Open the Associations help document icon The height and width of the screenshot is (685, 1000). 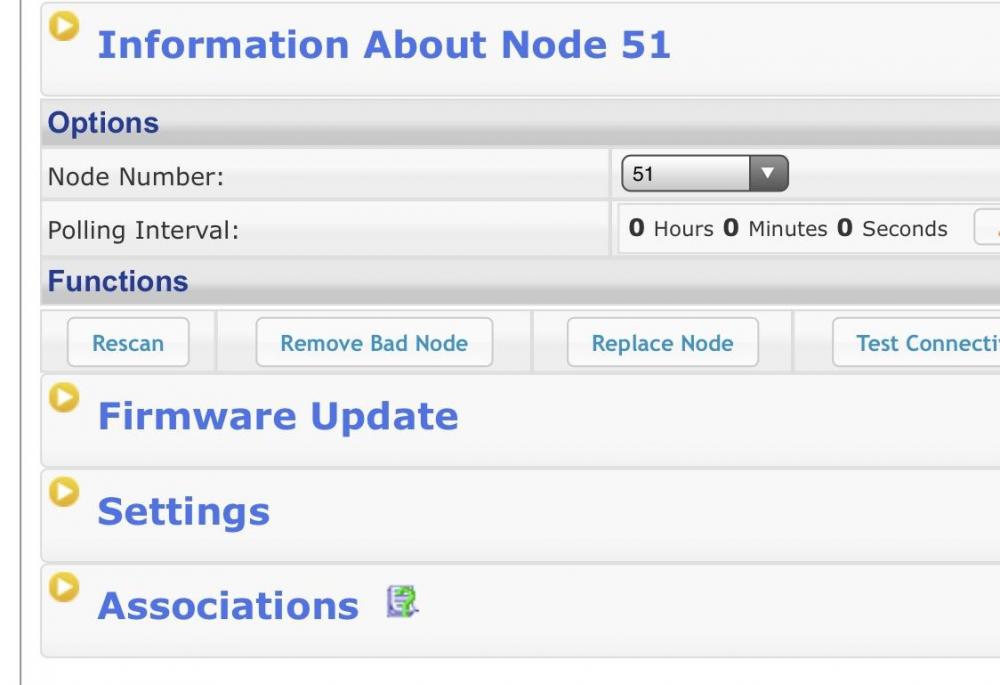402,602
